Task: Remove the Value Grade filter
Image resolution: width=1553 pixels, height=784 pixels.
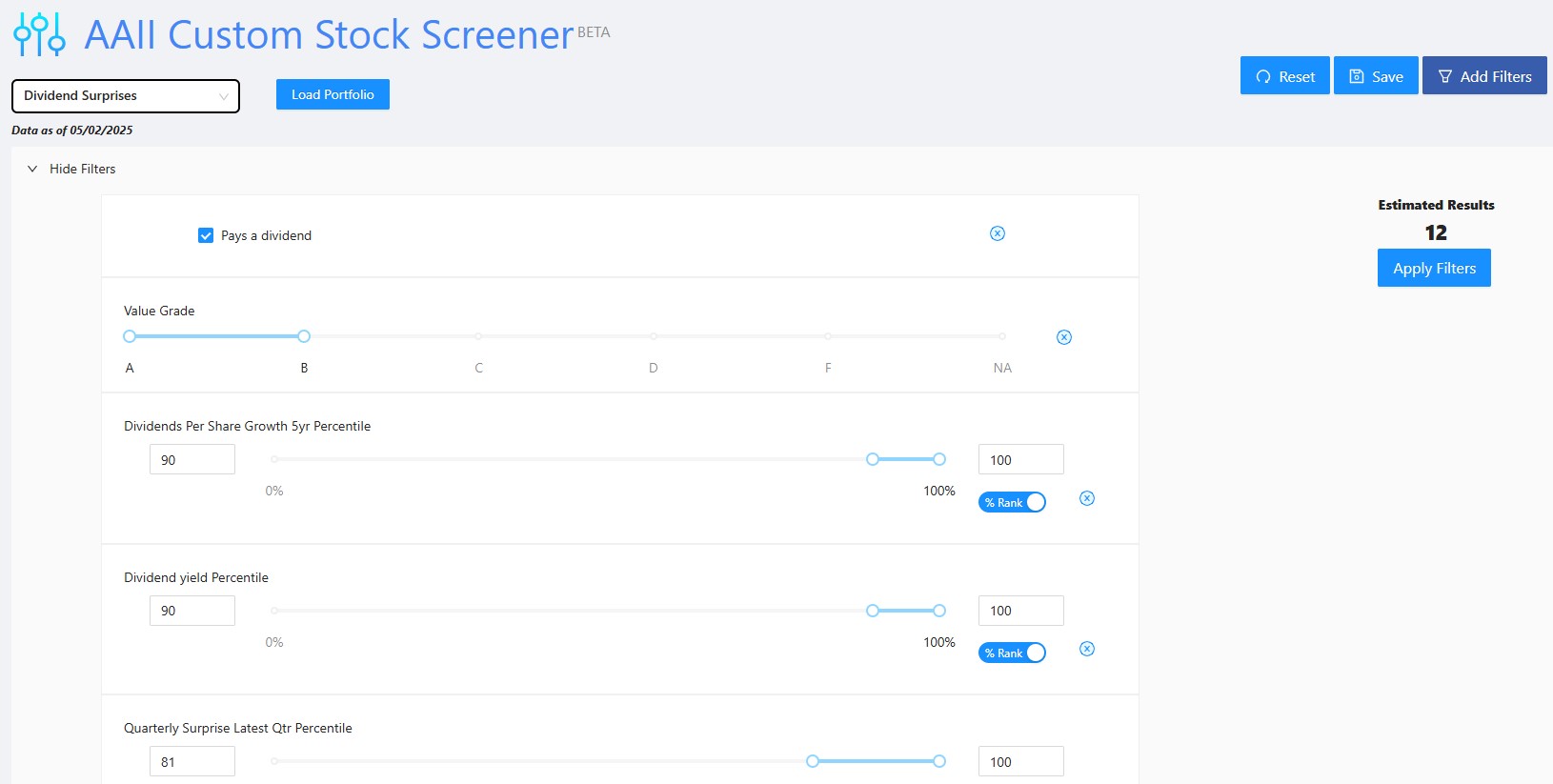Action: (1064, 337)
